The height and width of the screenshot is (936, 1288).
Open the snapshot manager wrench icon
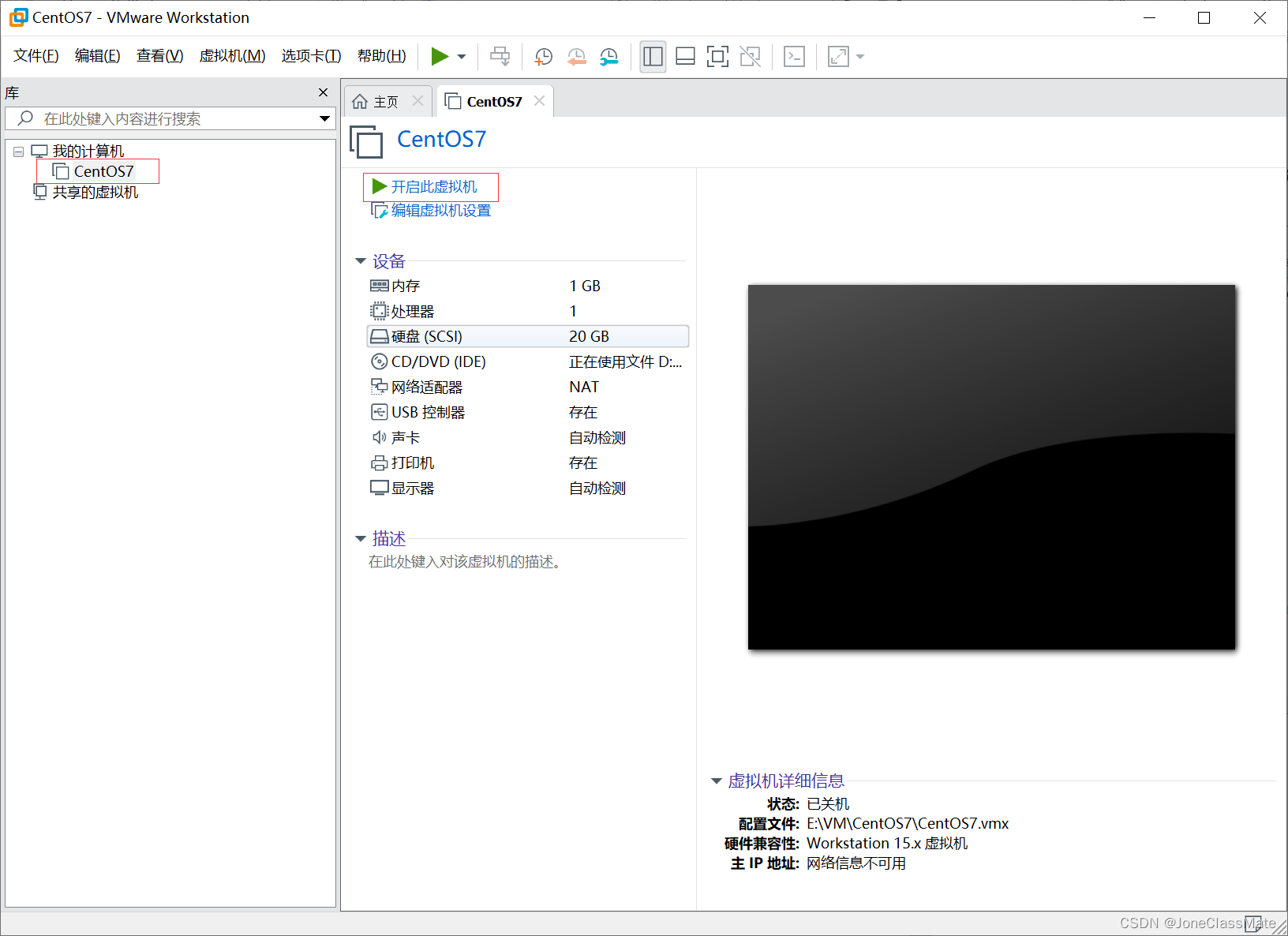click(608, 56)
